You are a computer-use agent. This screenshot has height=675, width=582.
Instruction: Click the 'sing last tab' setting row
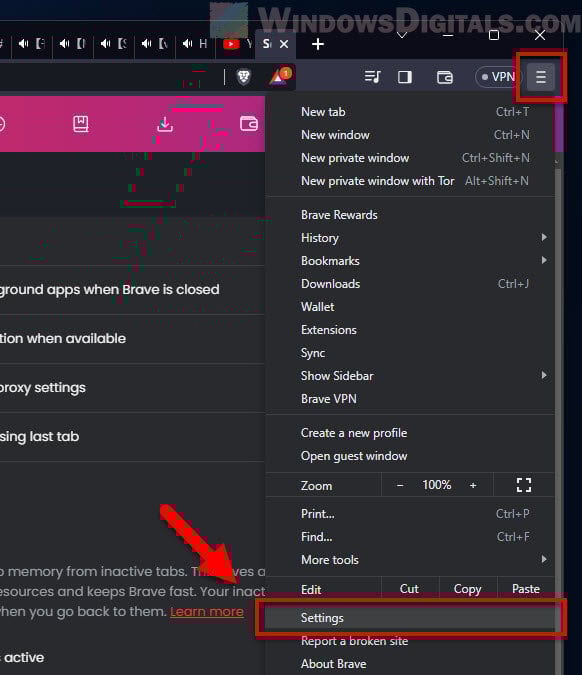pyautogui.click(x=132, y=437)
